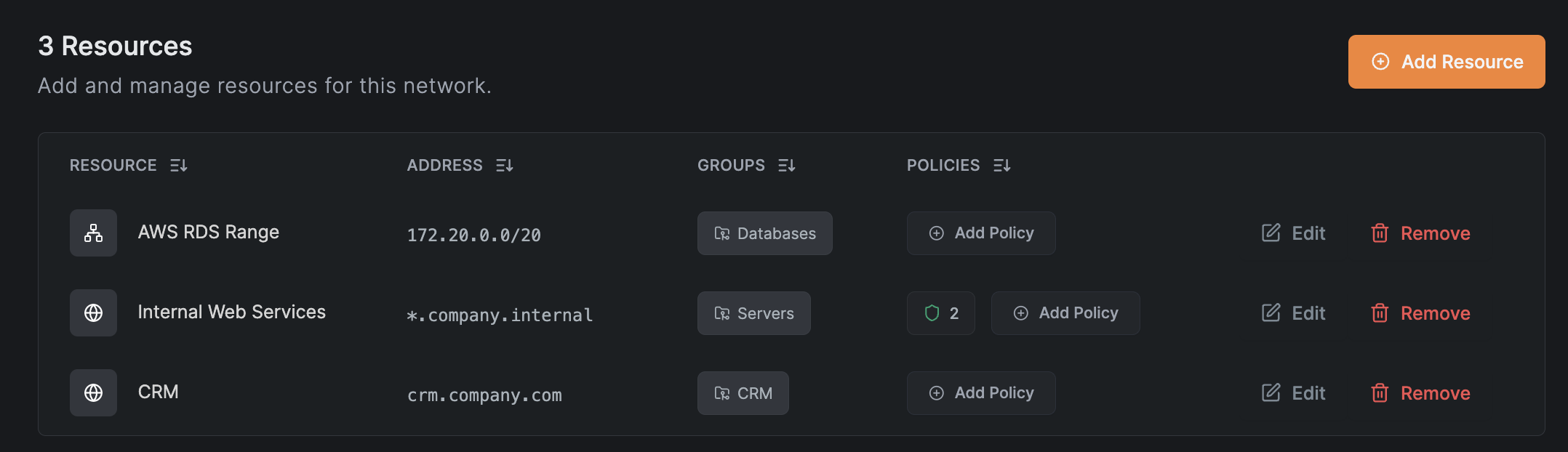Edit the CRM resource

(x=1293, y=393)
